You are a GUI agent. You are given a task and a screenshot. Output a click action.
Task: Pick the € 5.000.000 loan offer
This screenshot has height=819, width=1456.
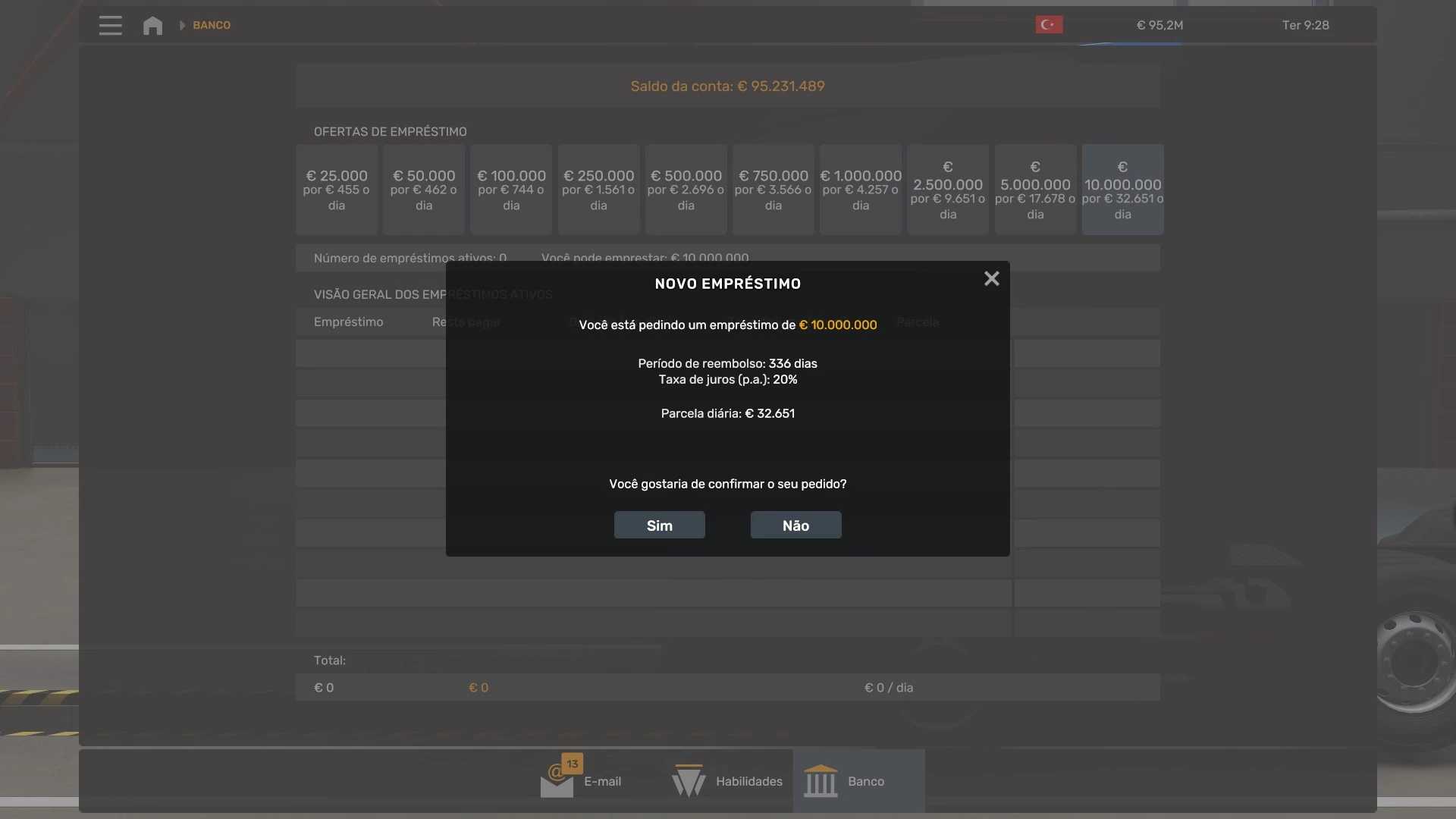pyautogui.click(x=1035, y=190)
